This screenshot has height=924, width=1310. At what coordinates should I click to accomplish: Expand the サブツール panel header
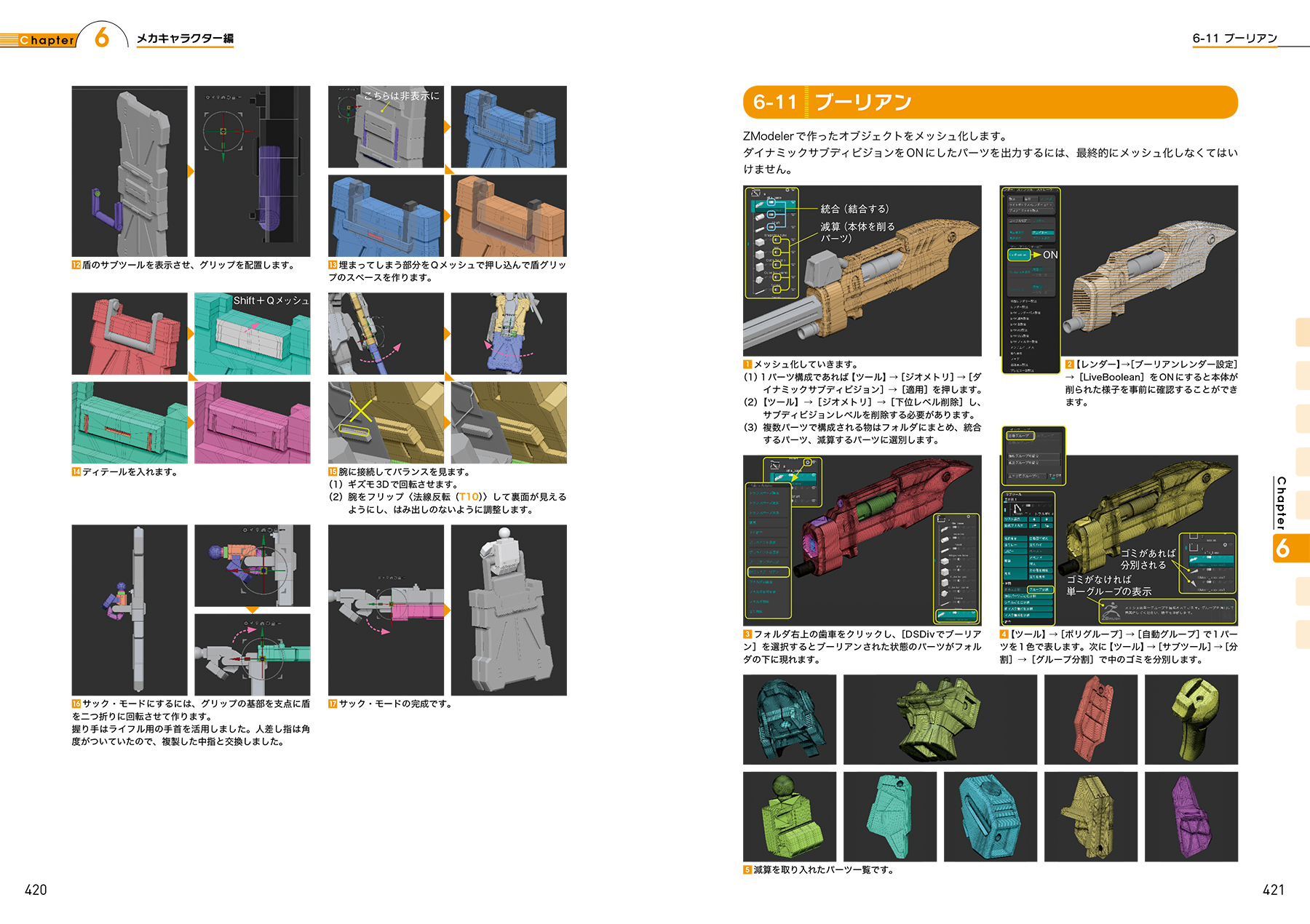pyautogui.click(x=1013, y=494)
